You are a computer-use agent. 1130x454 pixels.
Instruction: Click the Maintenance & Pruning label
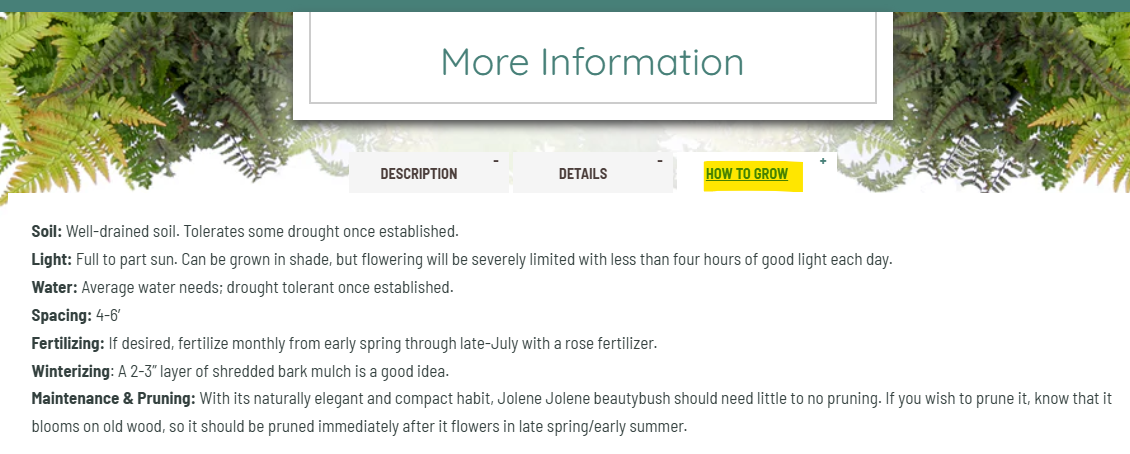click(114, 399)
